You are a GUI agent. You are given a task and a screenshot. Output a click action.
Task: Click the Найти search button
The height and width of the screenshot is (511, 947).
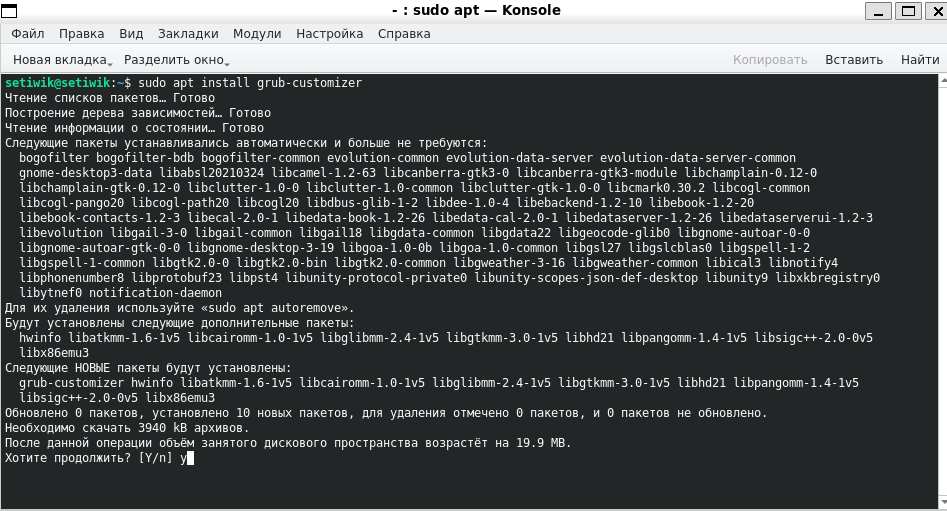click(920, 60)
